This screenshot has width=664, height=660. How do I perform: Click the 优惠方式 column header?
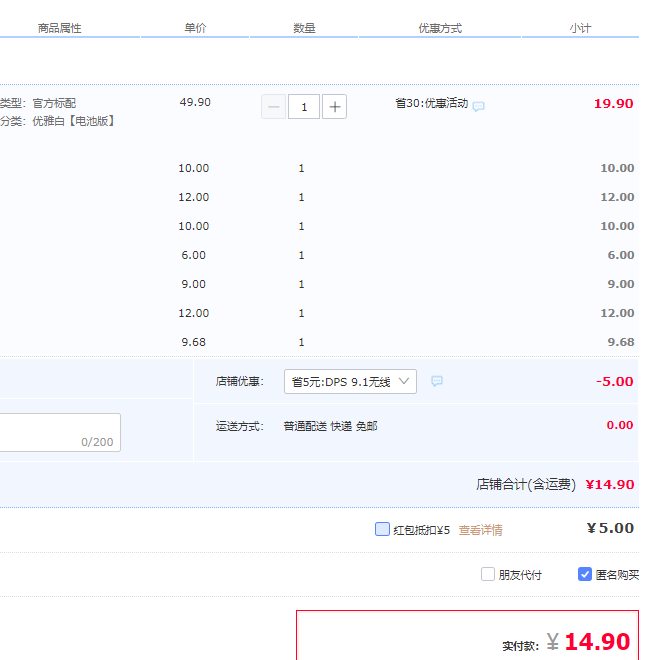click(440, 28)
